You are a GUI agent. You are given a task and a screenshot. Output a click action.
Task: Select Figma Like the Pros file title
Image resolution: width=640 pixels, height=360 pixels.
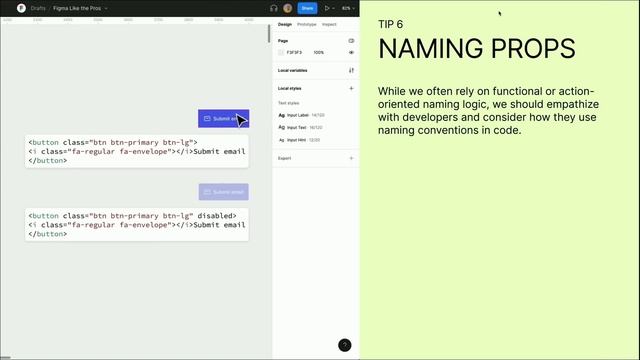pyautogui.click(x=77, y=8)
